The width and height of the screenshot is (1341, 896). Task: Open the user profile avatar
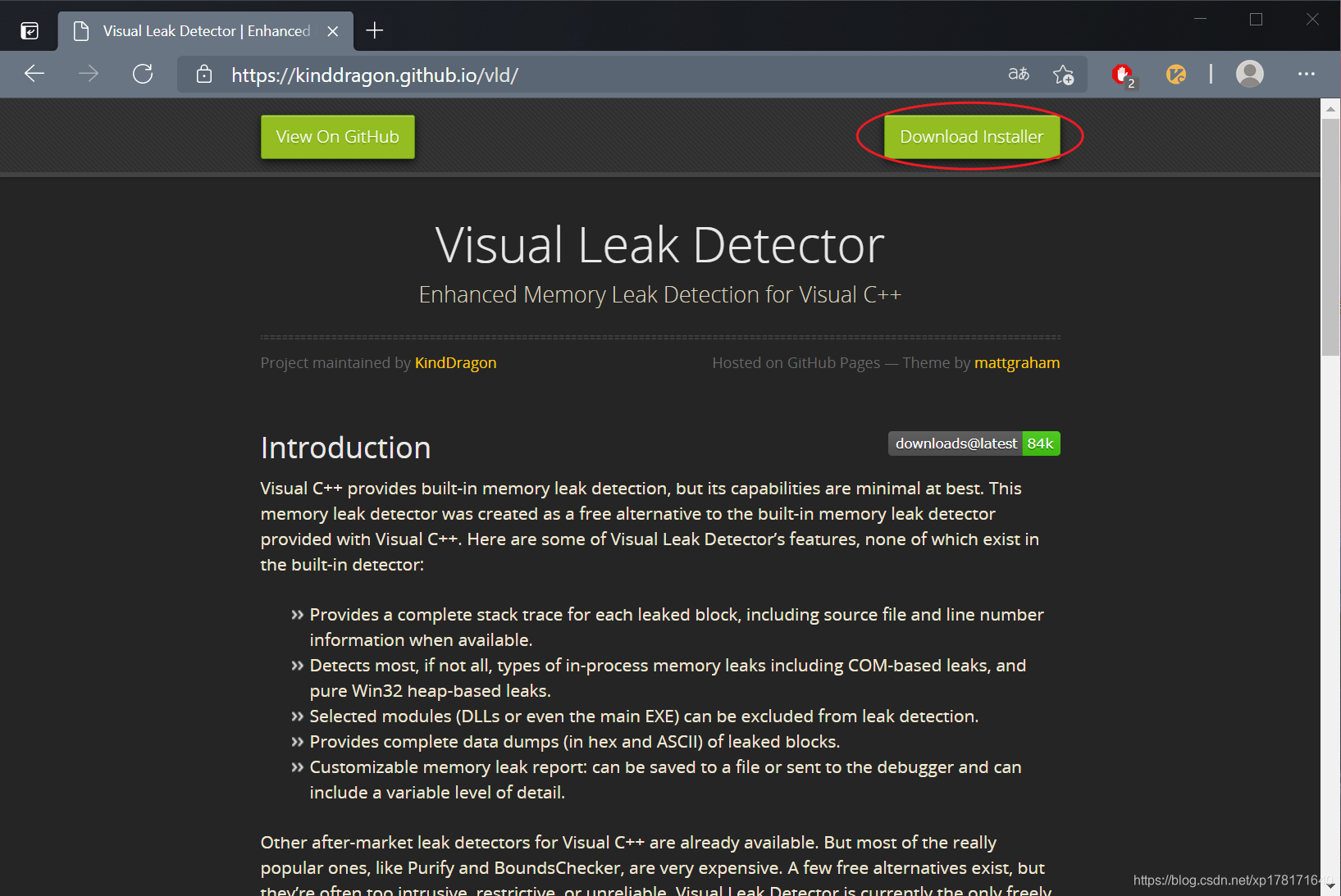(1249, 74)
